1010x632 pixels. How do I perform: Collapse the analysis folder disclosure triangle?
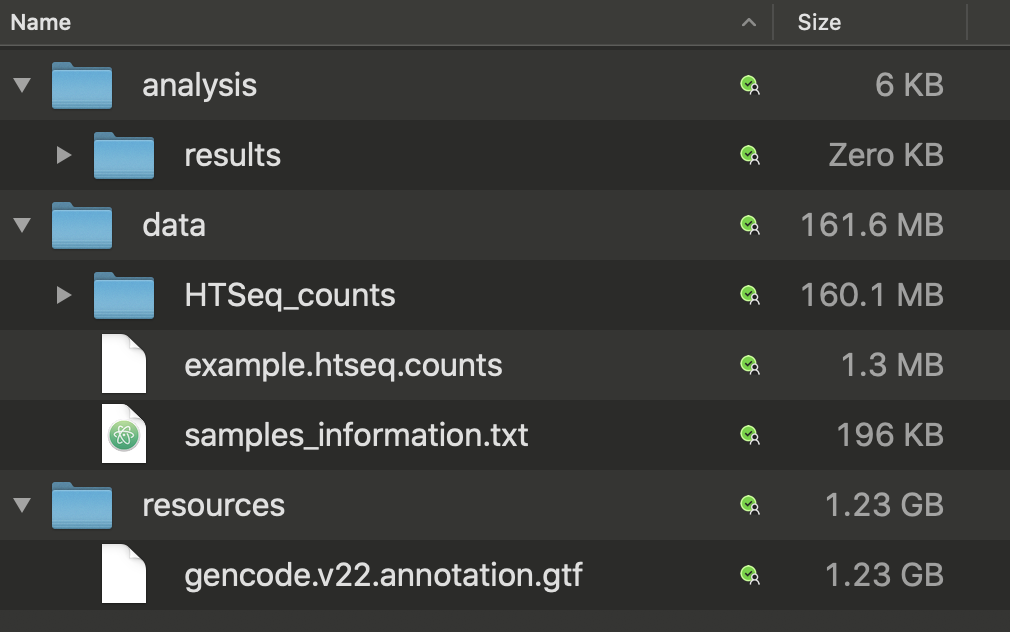[22, 84]
